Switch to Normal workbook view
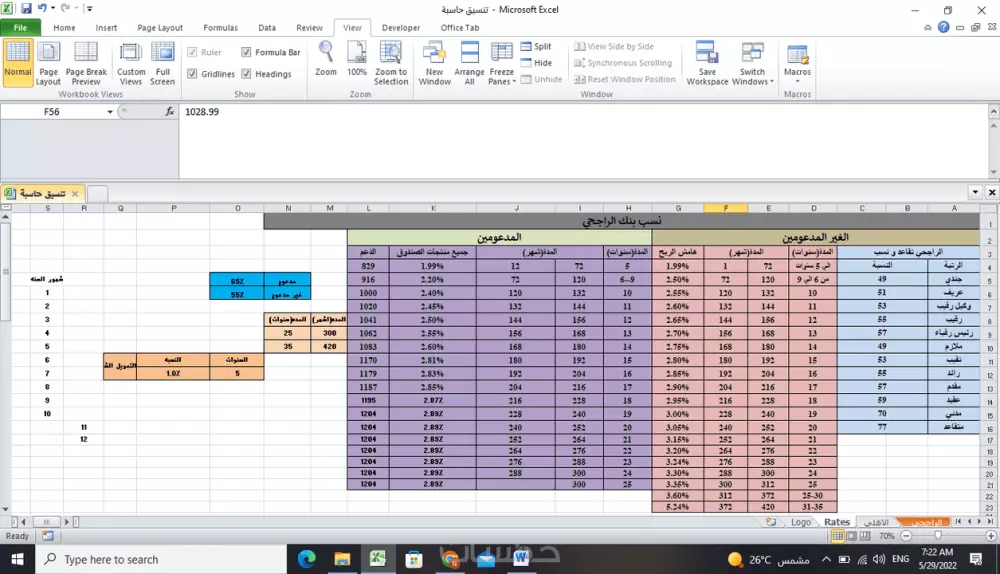1000x574 pixels. click(18, 63)
